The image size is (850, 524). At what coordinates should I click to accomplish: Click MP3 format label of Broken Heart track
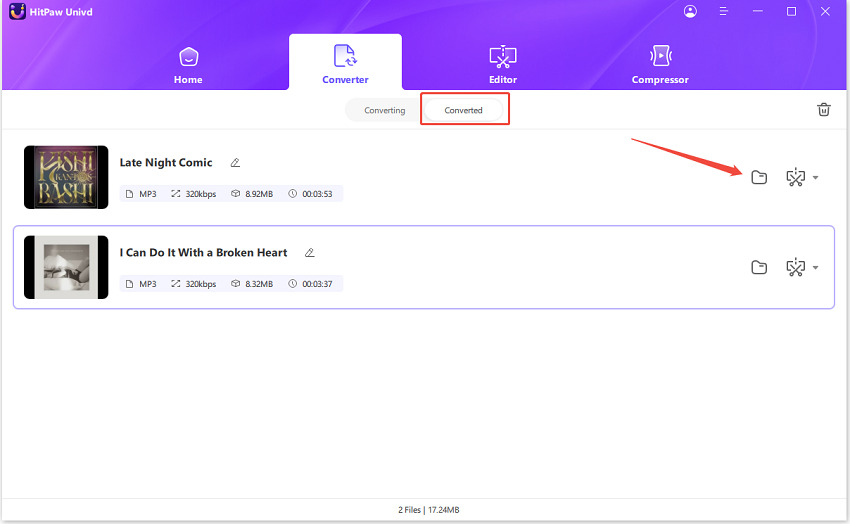click(x=147, y=284)
